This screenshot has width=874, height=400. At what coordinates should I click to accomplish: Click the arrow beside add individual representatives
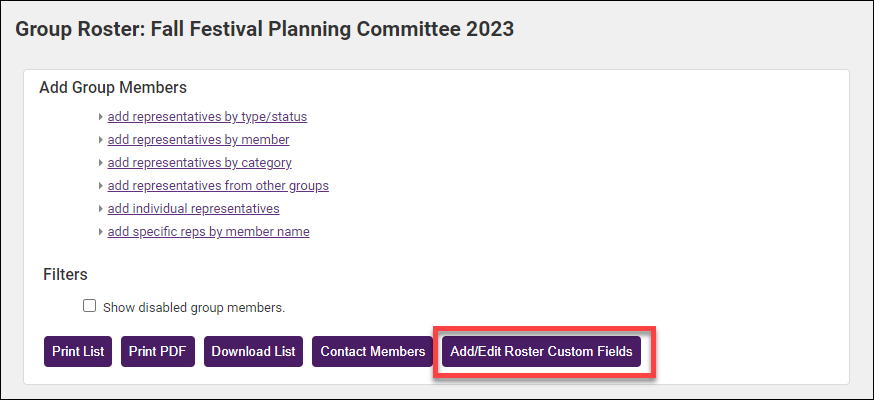(101, 209)
